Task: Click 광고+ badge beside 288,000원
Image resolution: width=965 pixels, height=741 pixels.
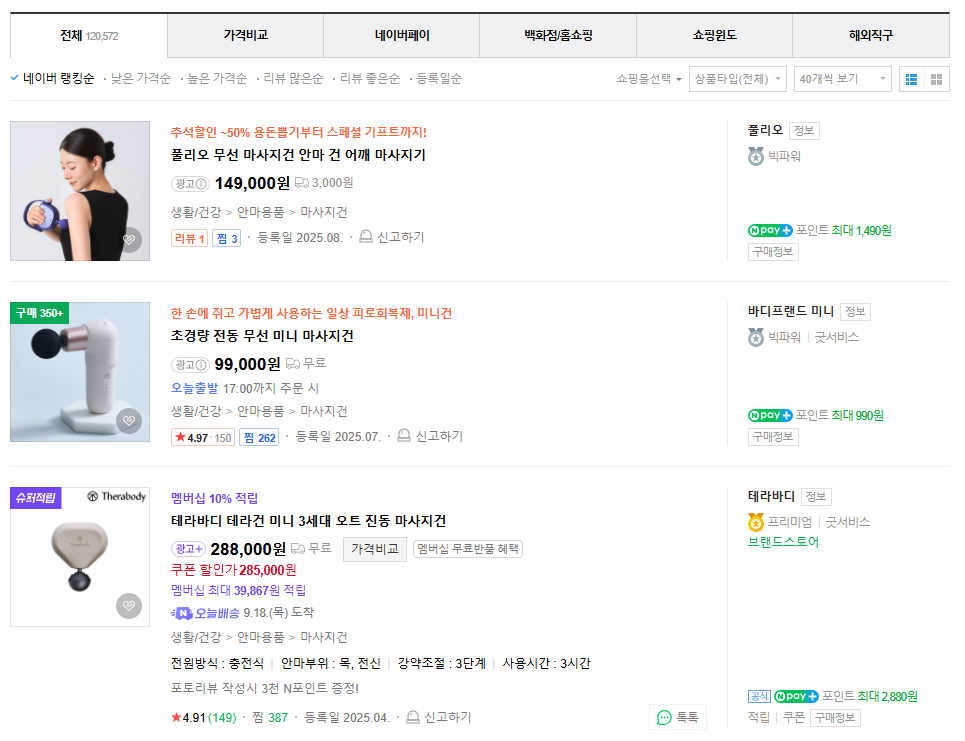Action: 188,548
